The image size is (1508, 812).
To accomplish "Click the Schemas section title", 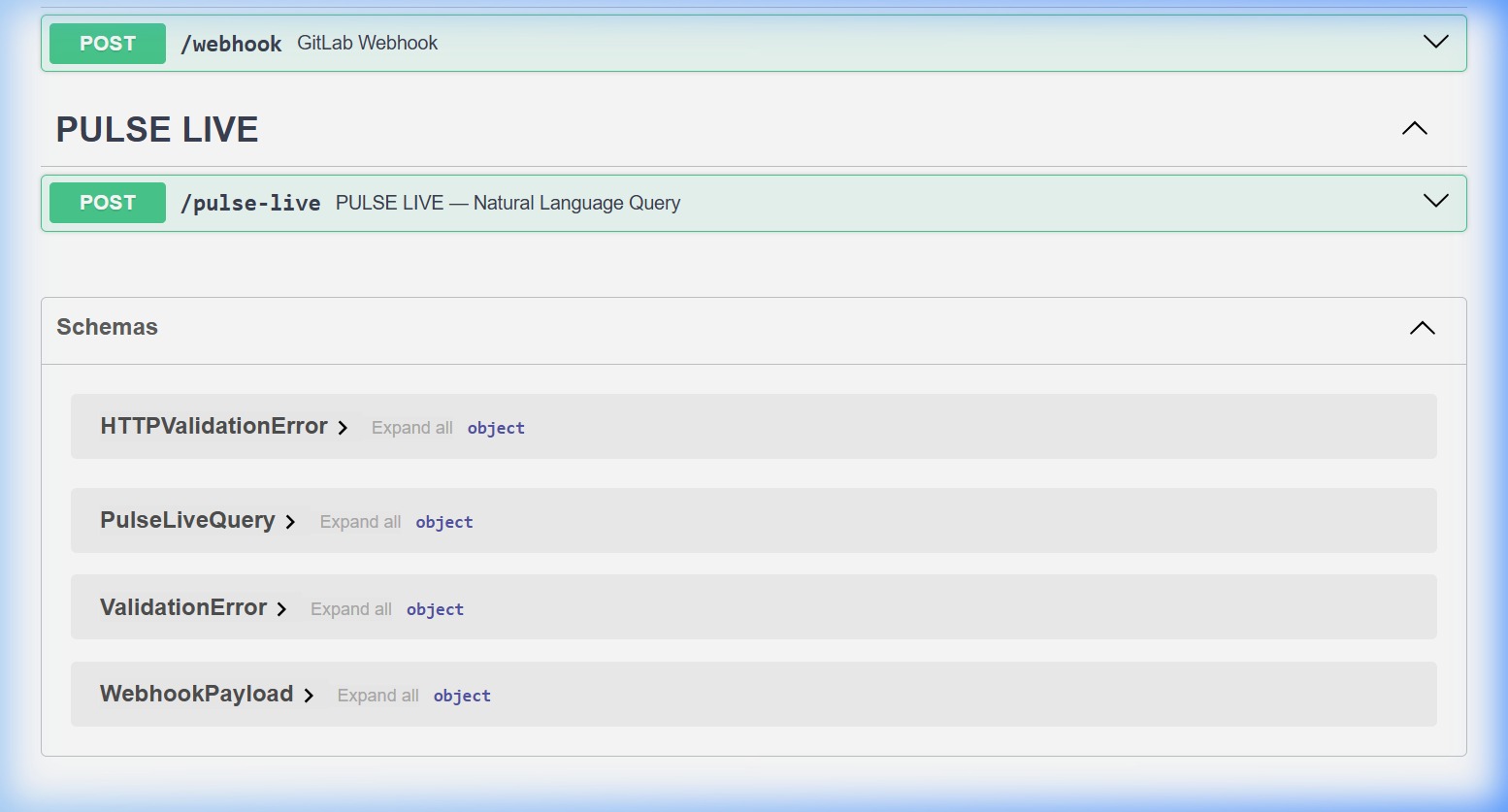I will [107, 327].
